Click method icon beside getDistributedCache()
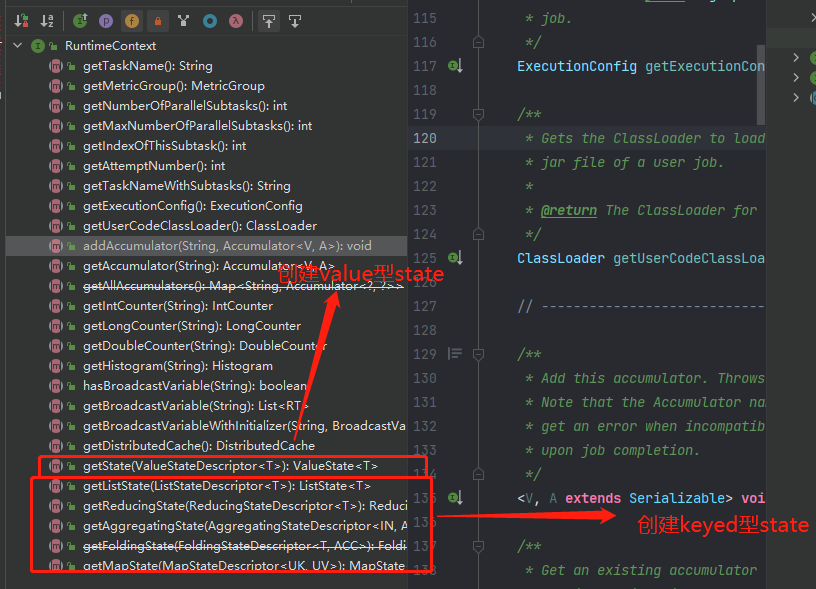This screenshot has width=816, height=589. pyautogui.click(x=56, y=446)
